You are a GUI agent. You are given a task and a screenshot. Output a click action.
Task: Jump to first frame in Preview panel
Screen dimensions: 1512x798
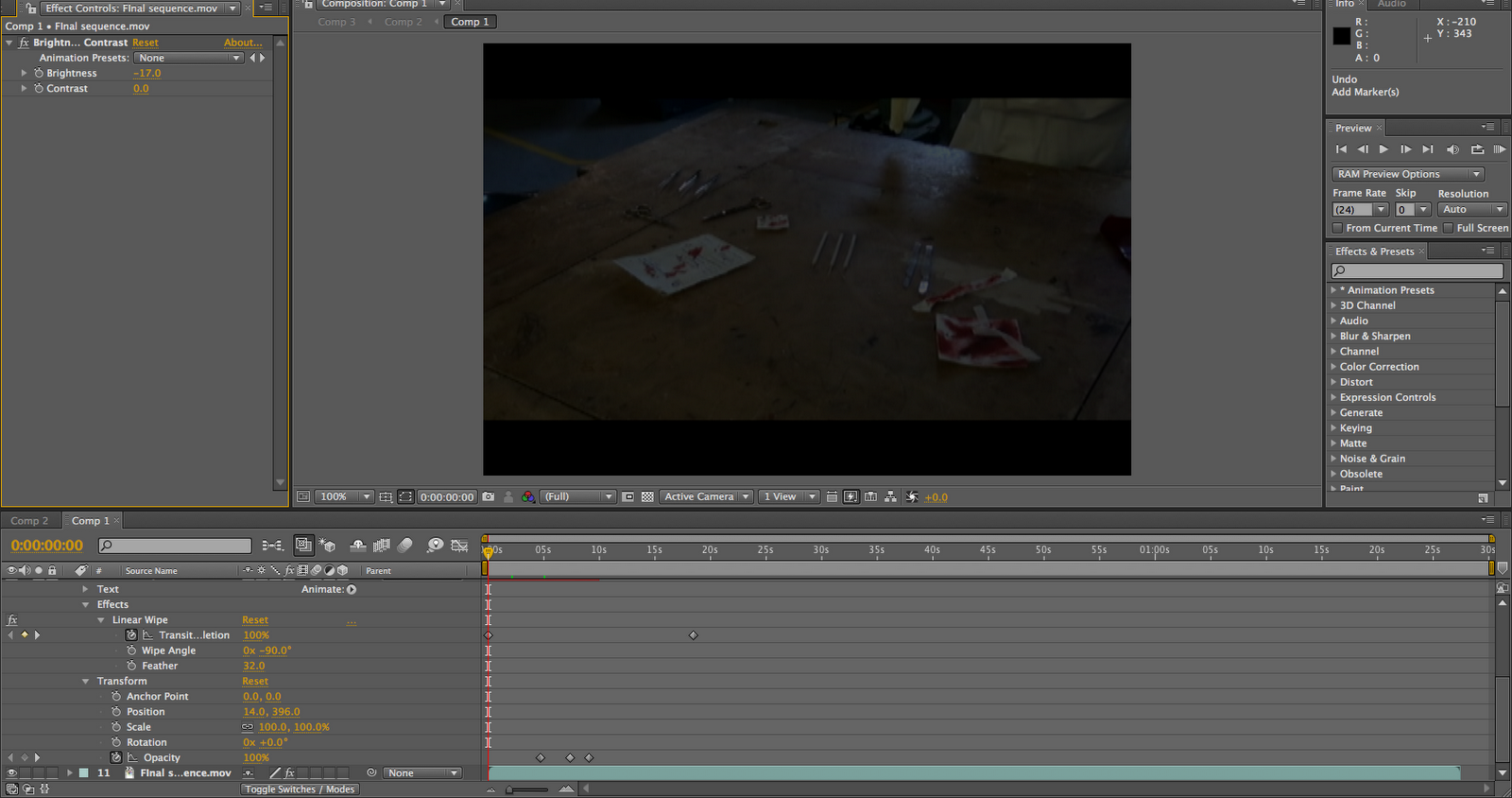pyautogui.click(x=1341, y=149)
